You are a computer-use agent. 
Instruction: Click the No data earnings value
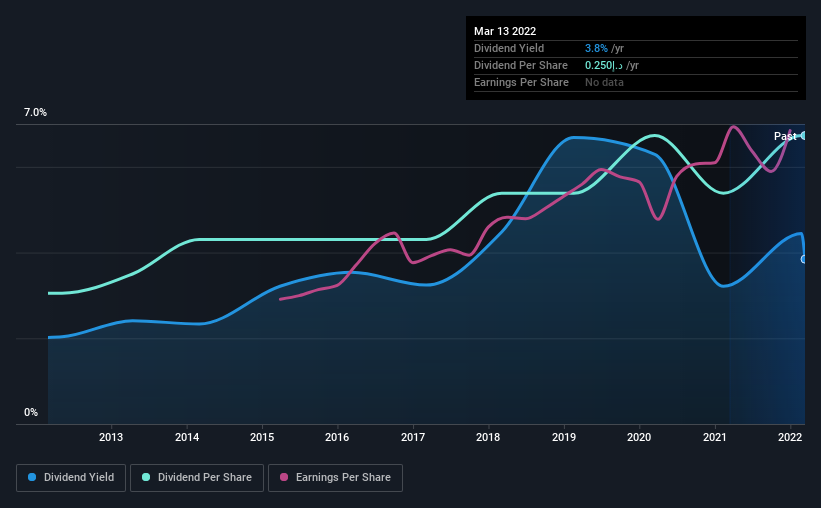coord(604,82)
